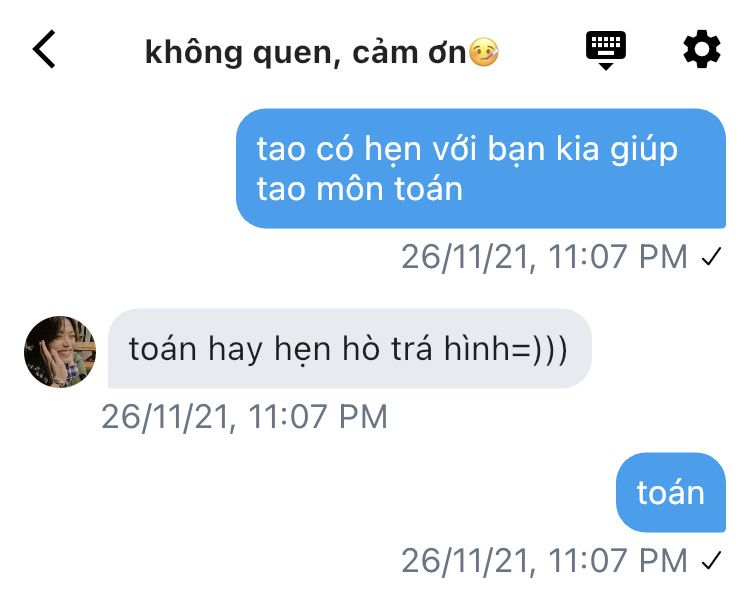750x597 pixels.
Task: Tap the timestamp under the first blue message
Action: 544,257
